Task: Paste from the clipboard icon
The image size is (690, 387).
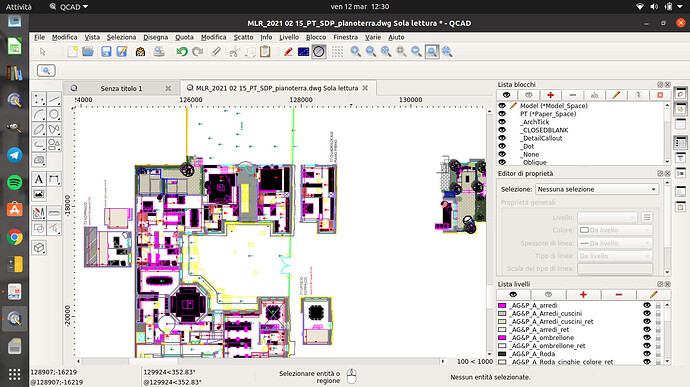Action: click(265, 52)
